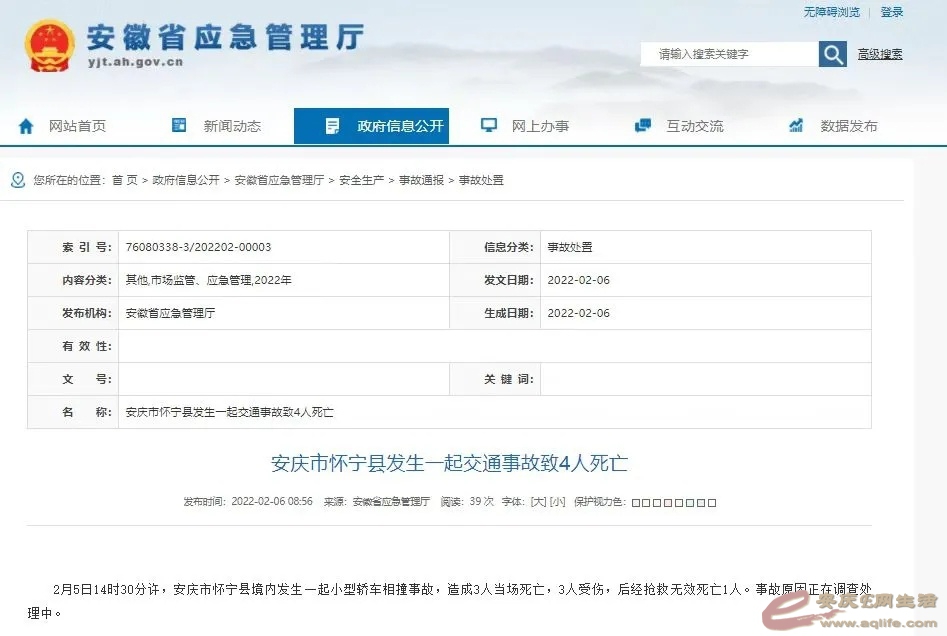Switch font size to 大

(x=538, y=502)
